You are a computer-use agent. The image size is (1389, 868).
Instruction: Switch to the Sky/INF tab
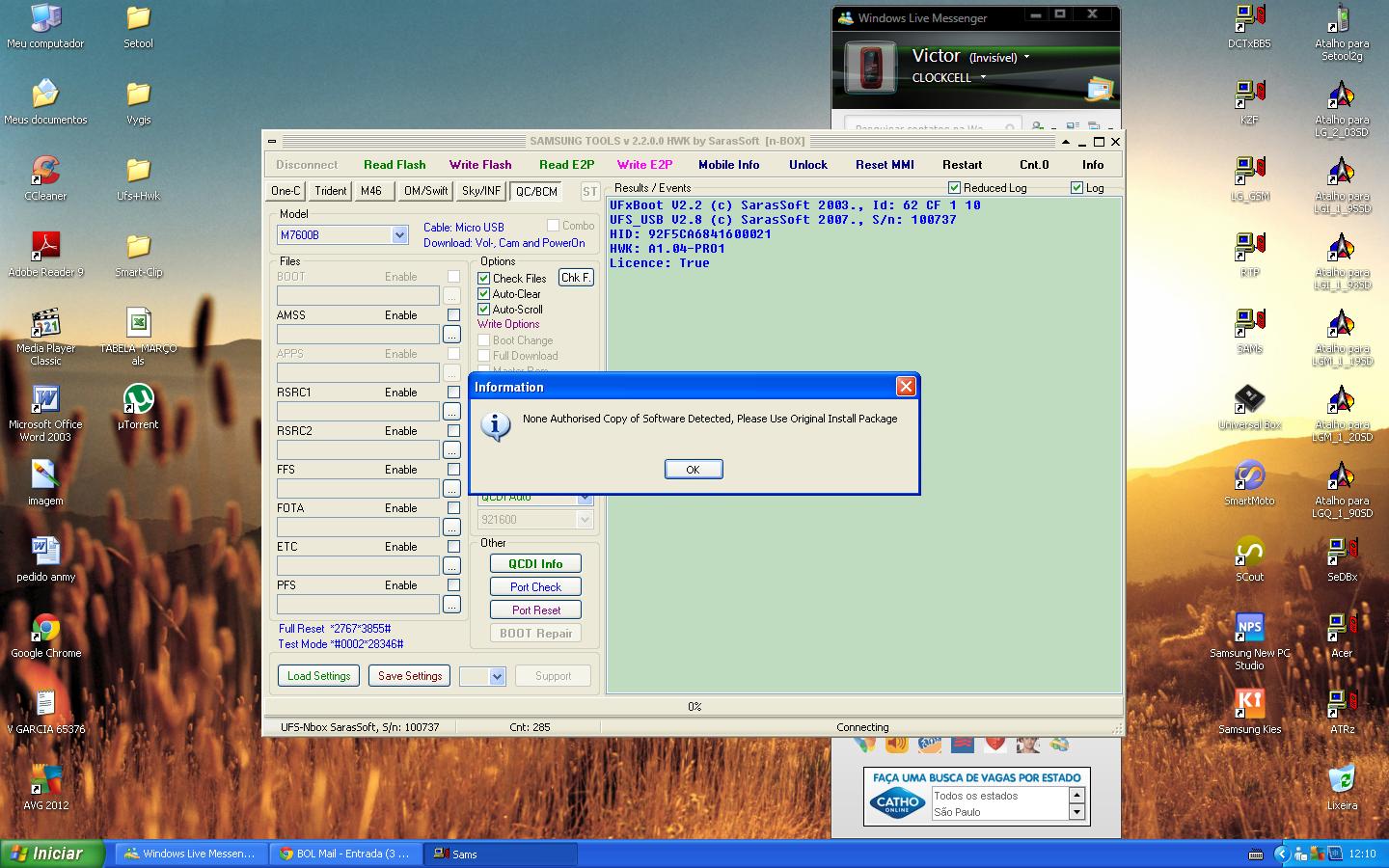(x=481, y=191)
